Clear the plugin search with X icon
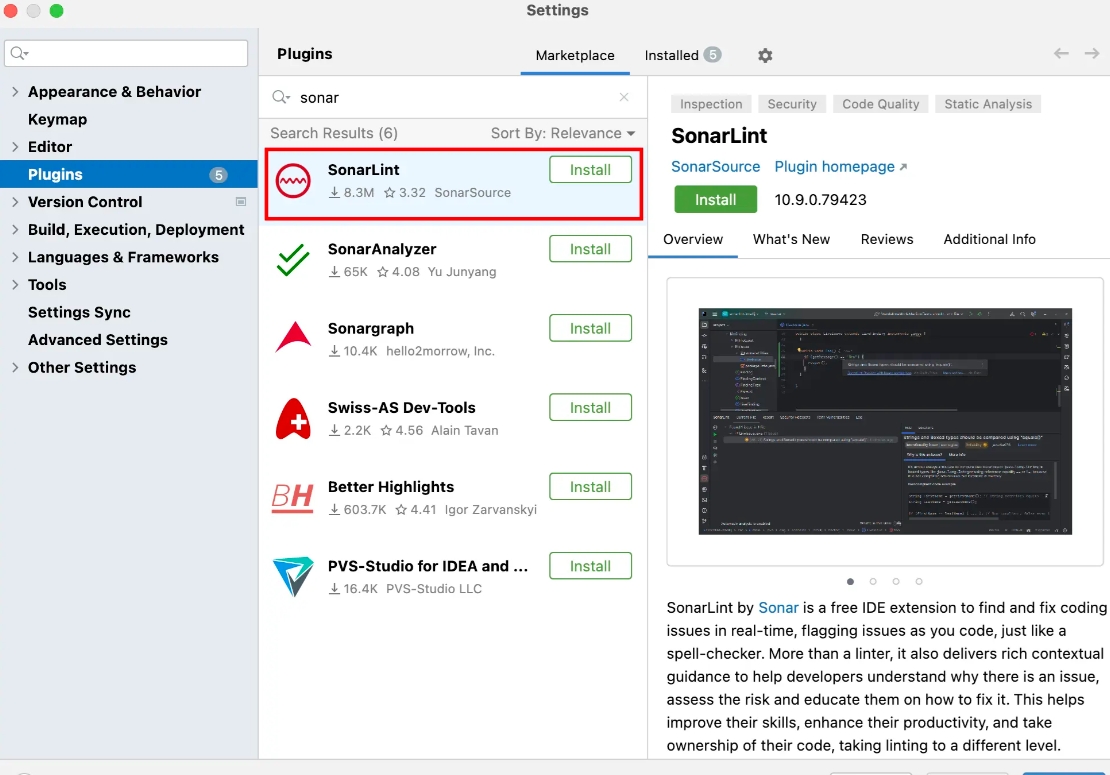This screenshot has height=775, width=1110. click(624, 97)
